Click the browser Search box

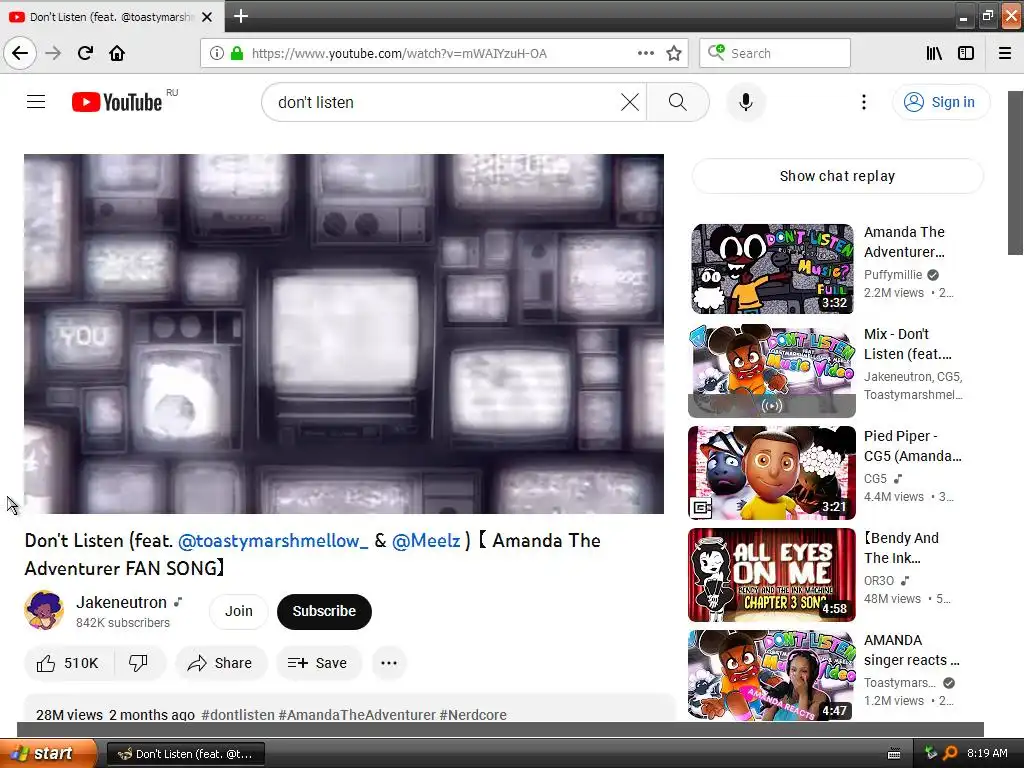coord(775,53)
